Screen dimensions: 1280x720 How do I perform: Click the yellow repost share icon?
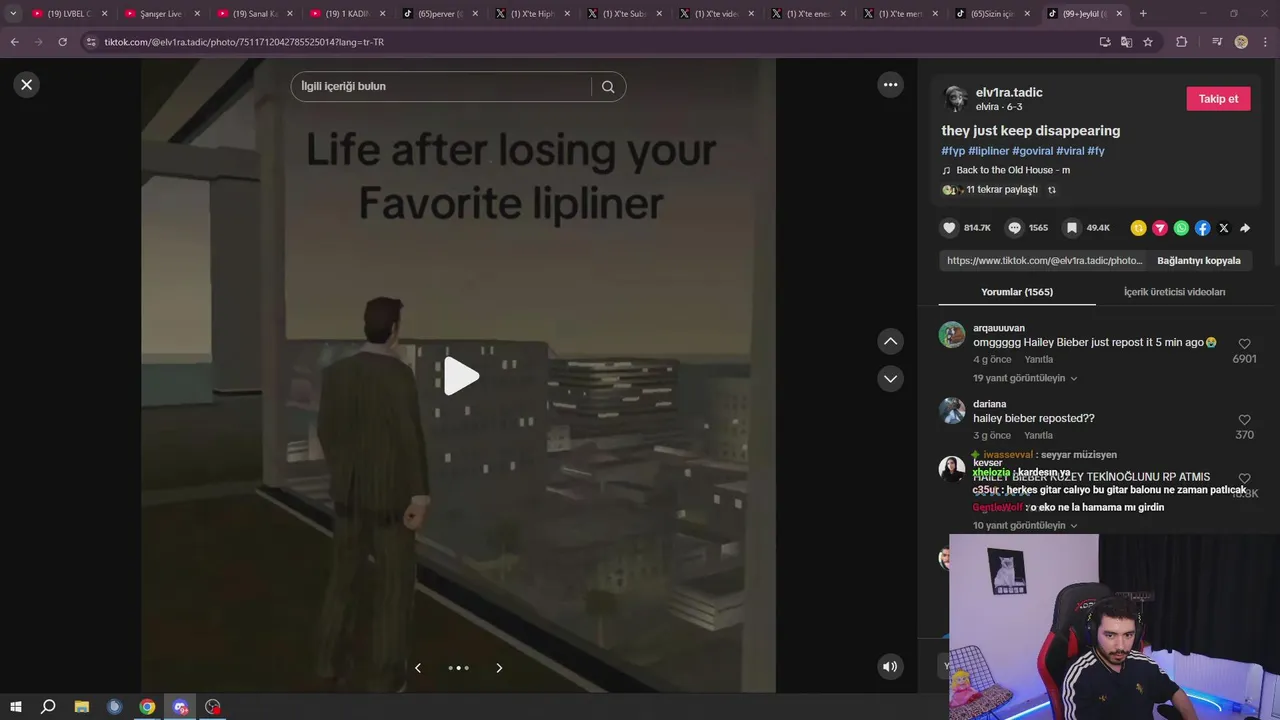[1138, 228]
